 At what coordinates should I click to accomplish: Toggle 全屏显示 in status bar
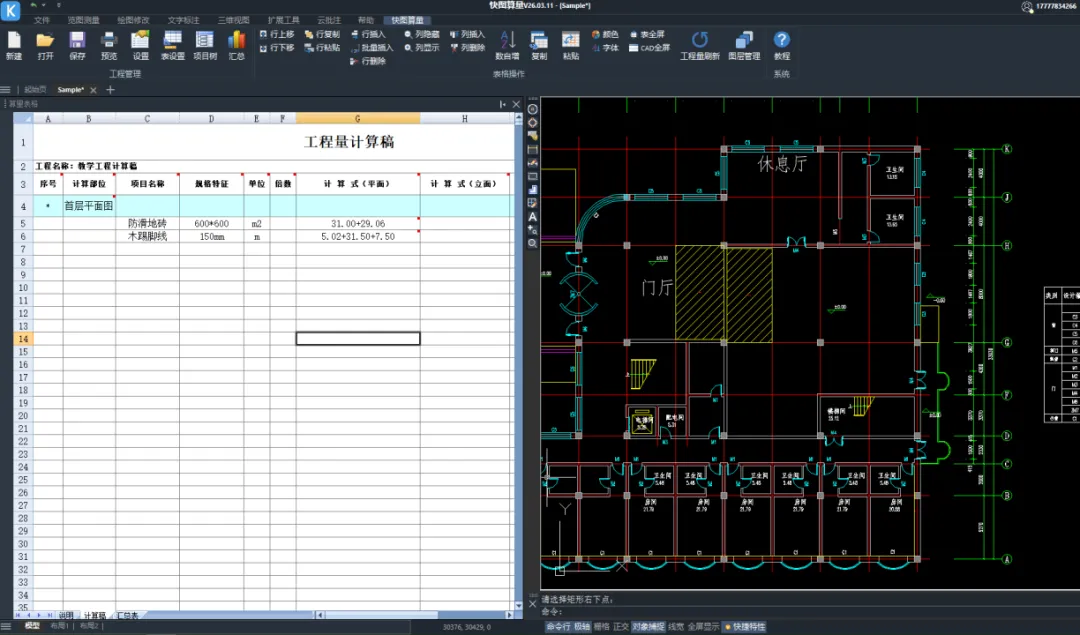tap(703, 627)
